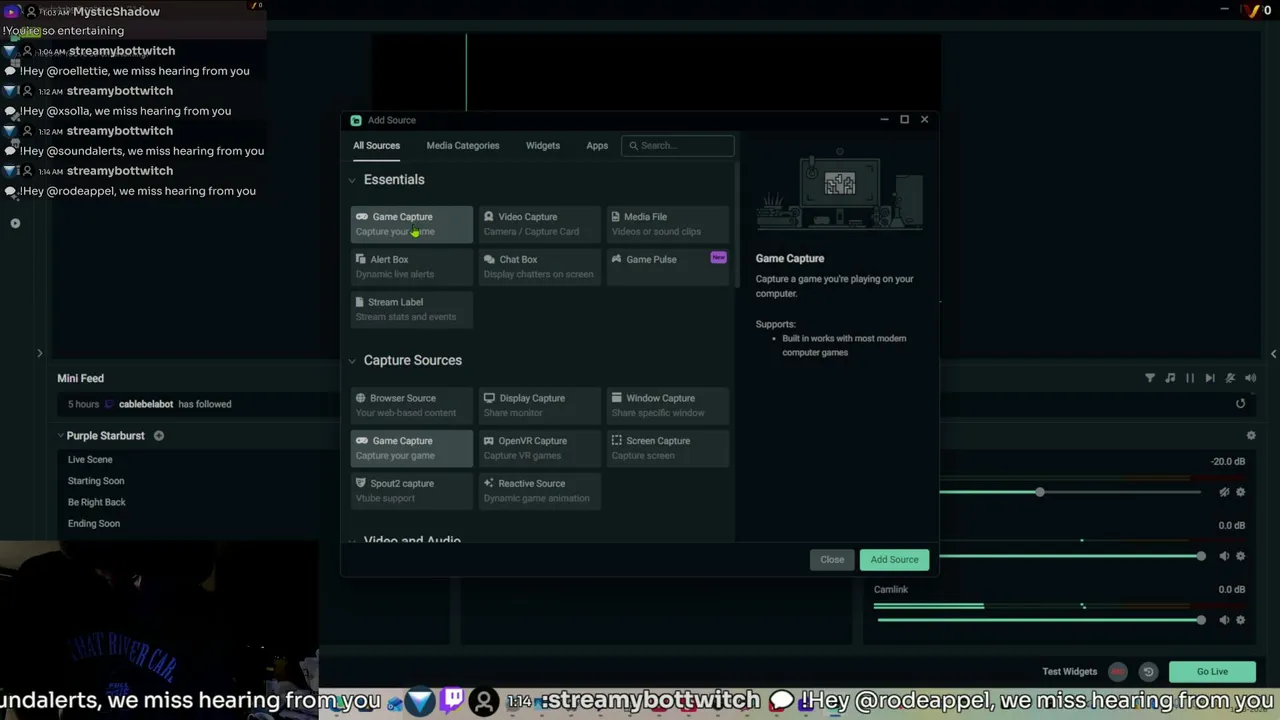Click the green Add Source button
This screenshot has width=1280, height=720.
(894, 560)
